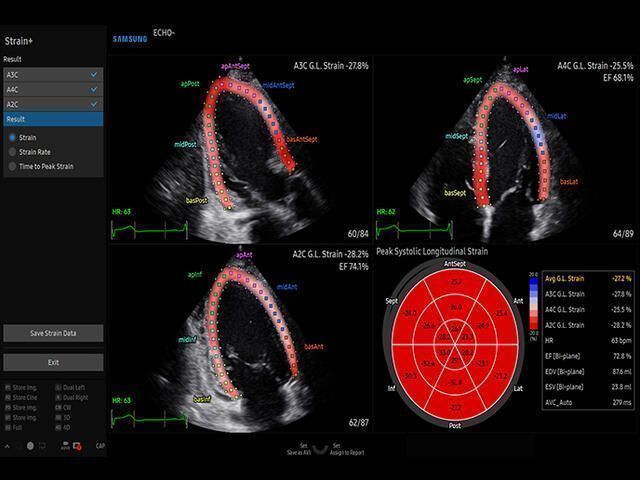
Task: Click the Dual Right shortcut icon
Action: (x=60, y=395)
